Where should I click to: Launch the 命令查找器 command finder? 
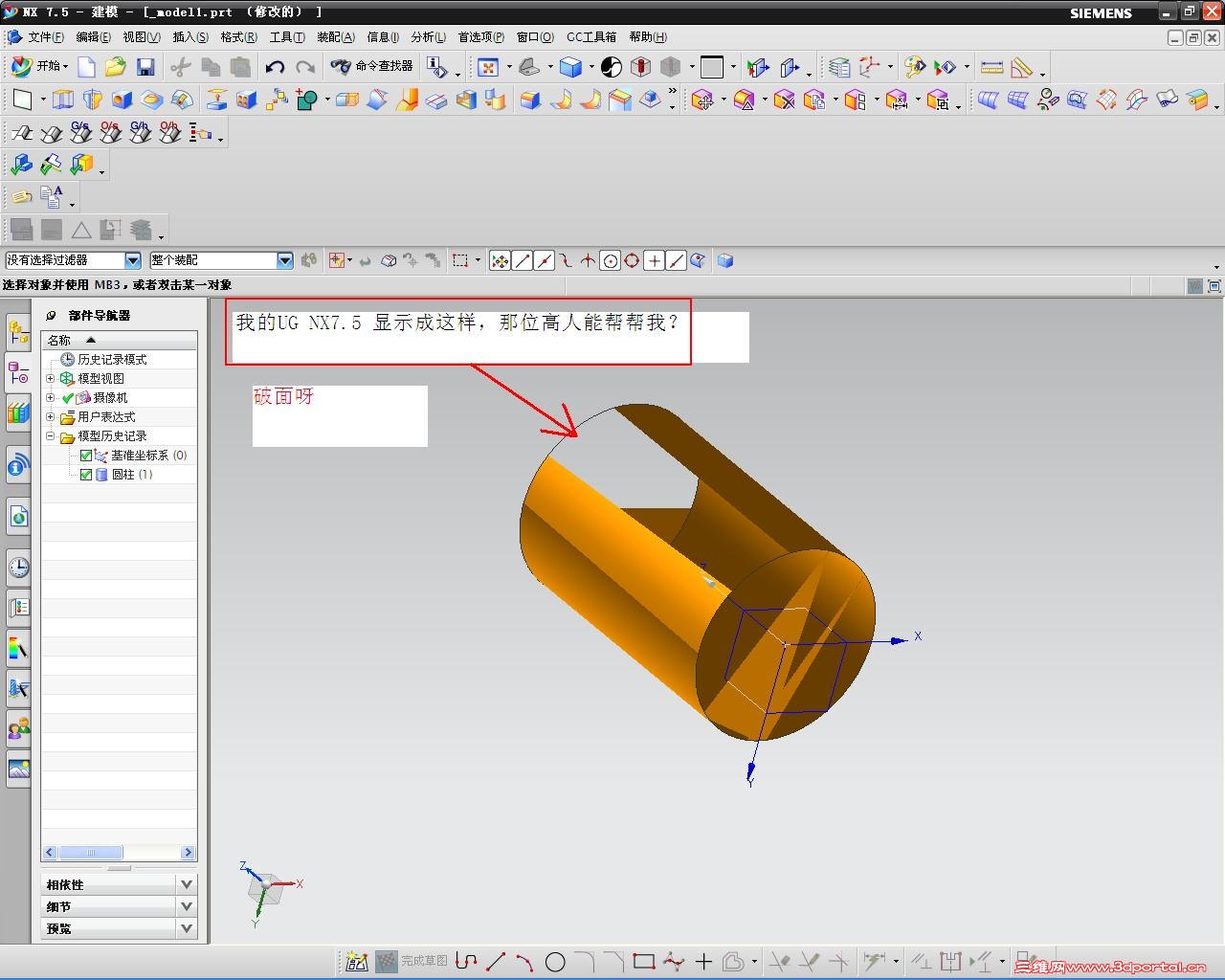tap(371, 67)
